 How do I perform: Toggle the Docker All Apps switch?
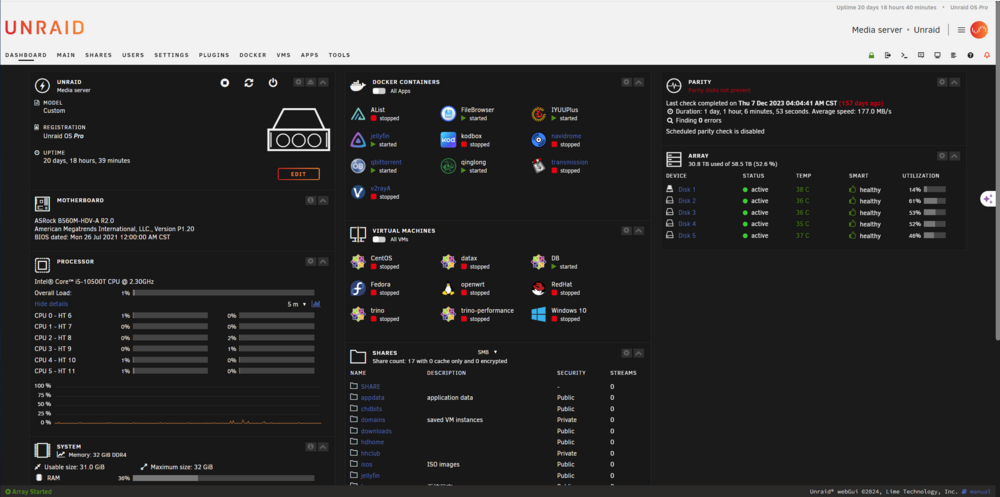379,91
